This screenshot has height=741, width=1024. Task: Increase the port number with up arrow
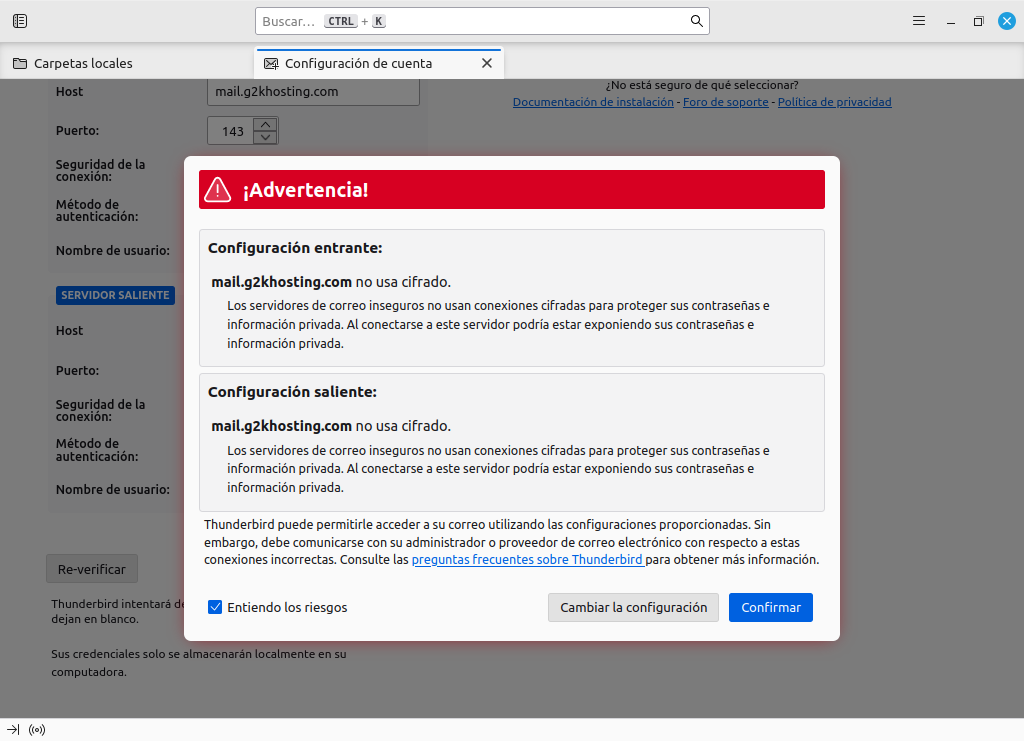tap(264, 125)
